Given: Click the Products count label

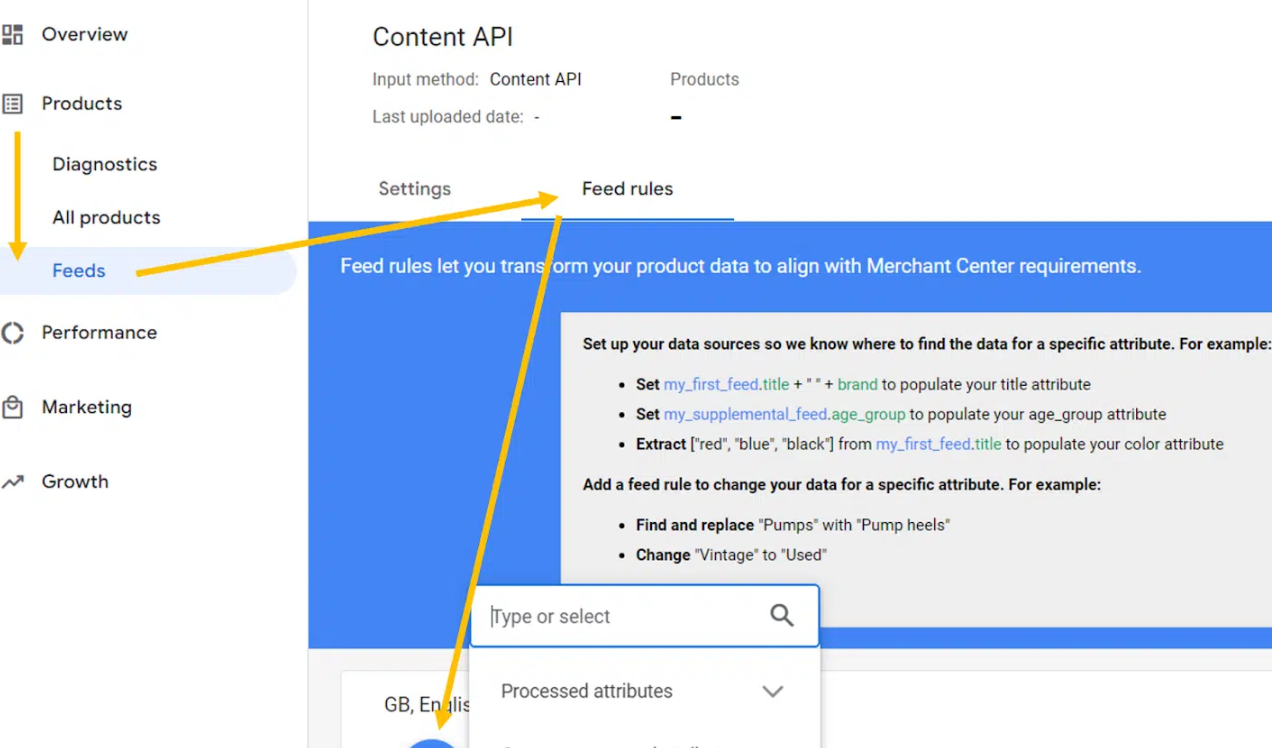Looking at the screenshot, I should pos(705,79).
